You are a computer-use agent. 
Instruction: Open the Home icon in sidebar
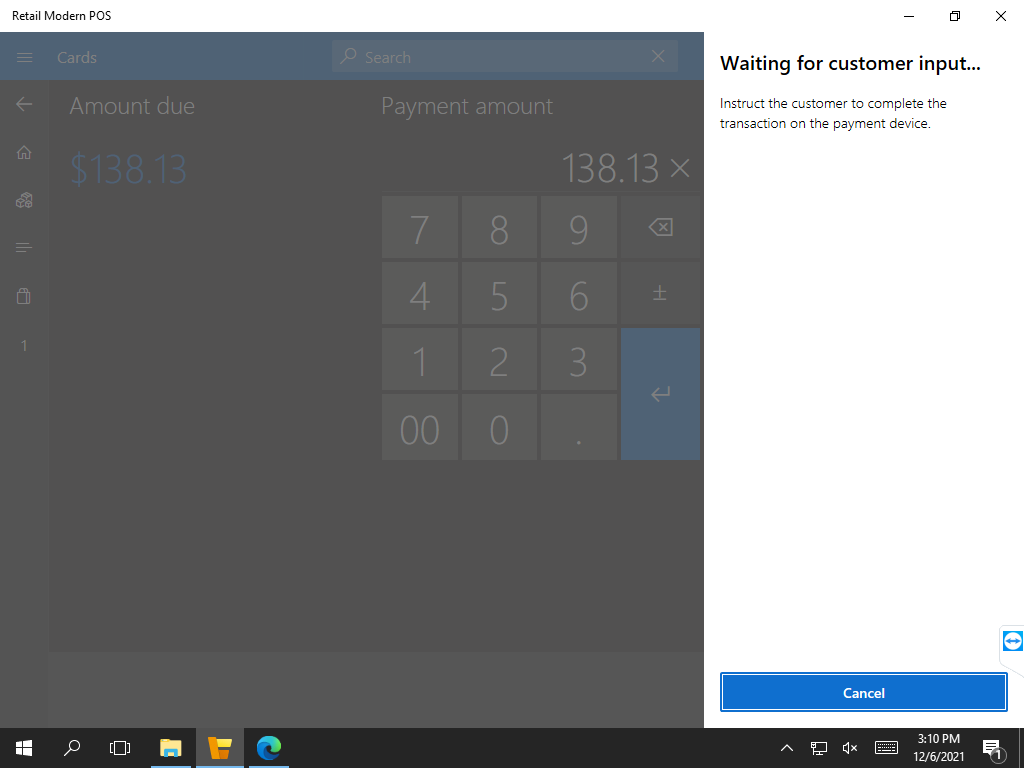tap(25, 153)
